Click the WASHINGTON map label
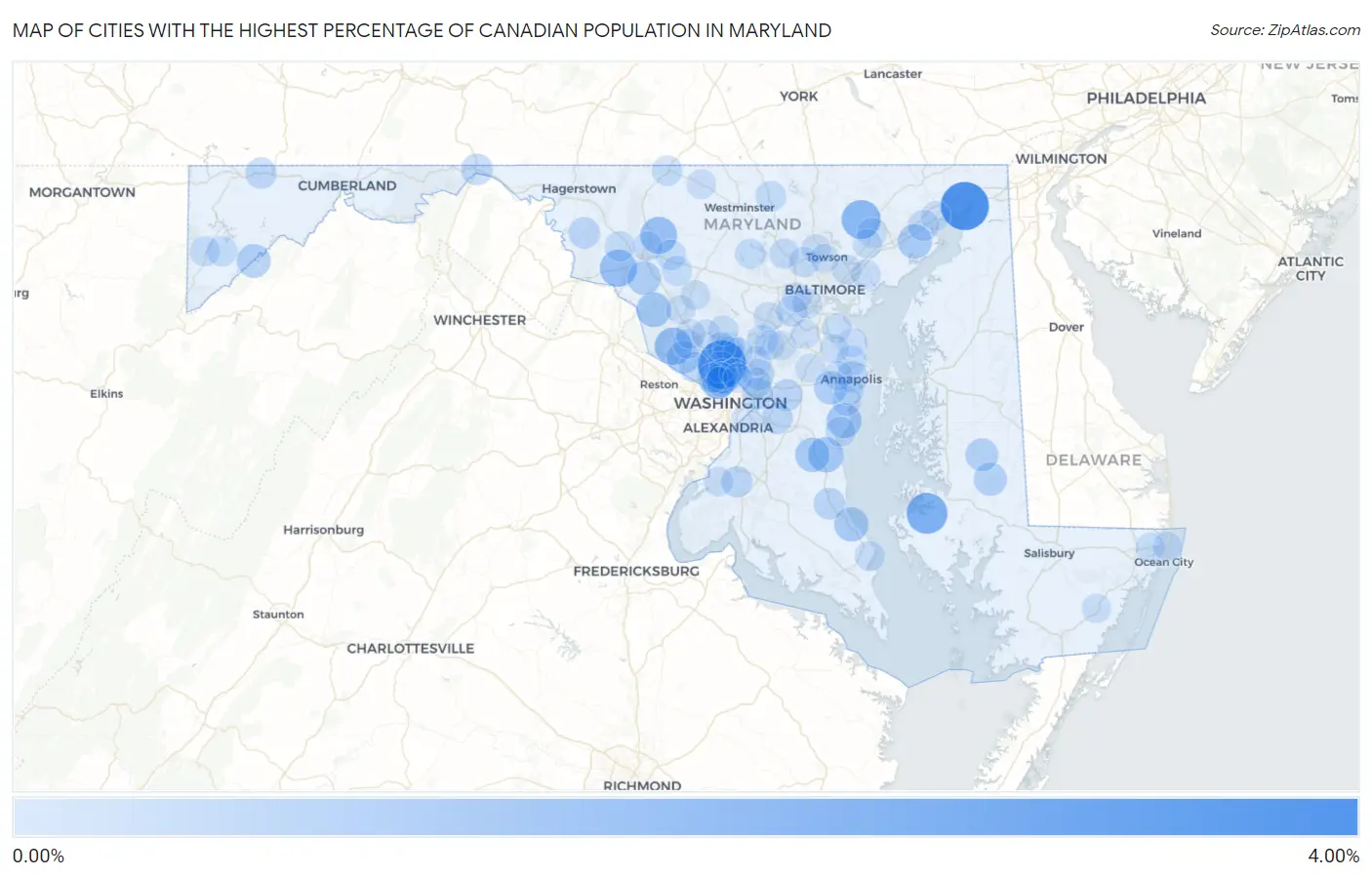Viewport: 1372px width, 877px height. (x=730, y=403)
